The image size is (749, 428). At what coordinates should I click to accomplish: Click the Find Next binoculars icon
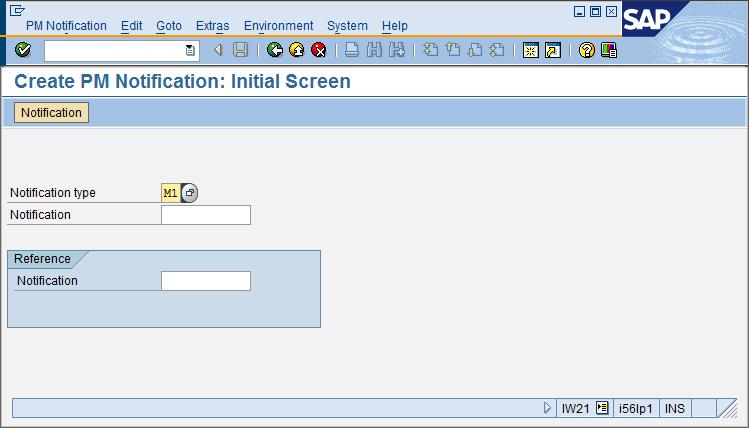click(397, 50)
